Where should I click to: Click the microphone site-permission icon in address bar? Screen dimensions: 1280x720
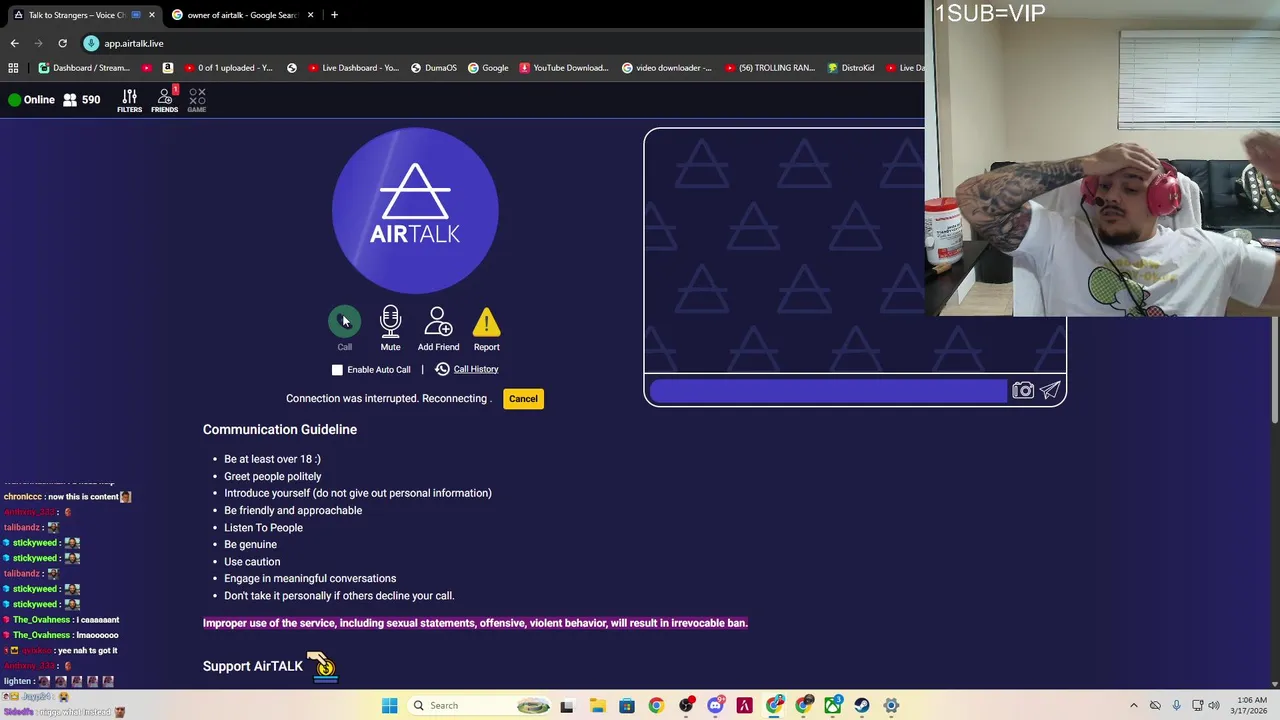[91, 43]
